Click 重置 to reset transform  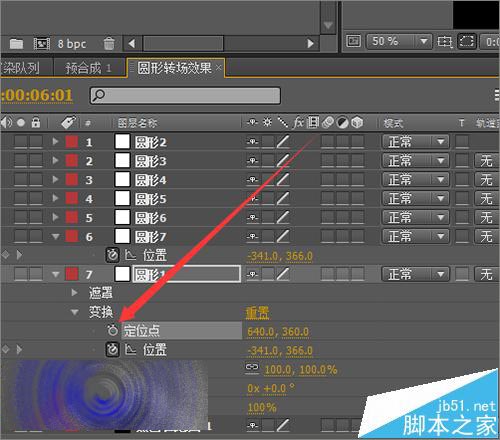tap(257, 313)
